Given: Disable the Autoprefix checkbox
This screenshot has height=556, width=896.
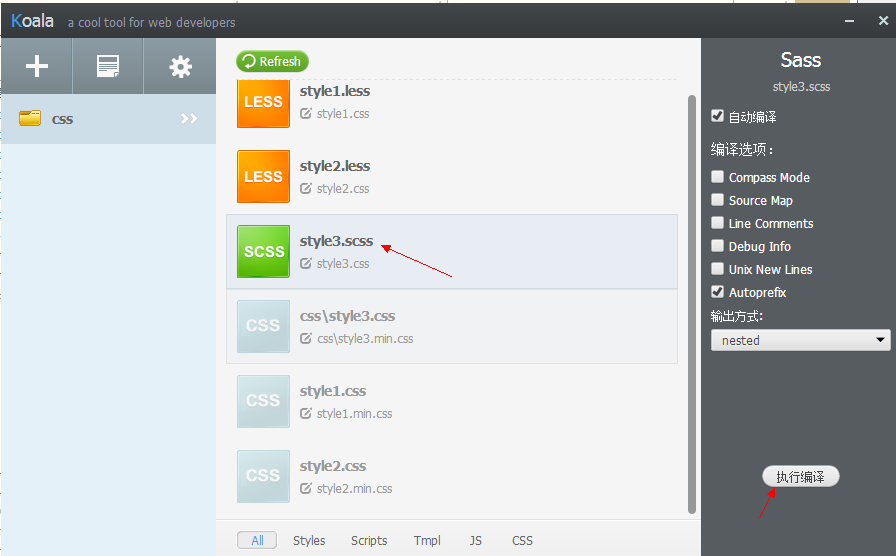Looking at the screenshot, I should point(717,291).
